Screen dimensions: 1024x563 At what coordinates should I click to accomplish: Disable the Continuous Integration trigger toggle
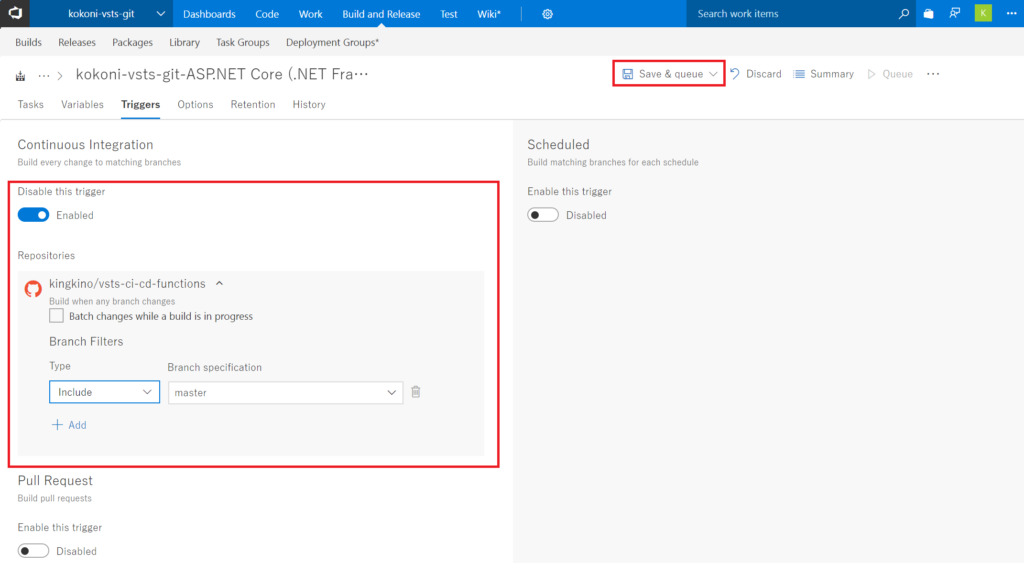[34, 215]
